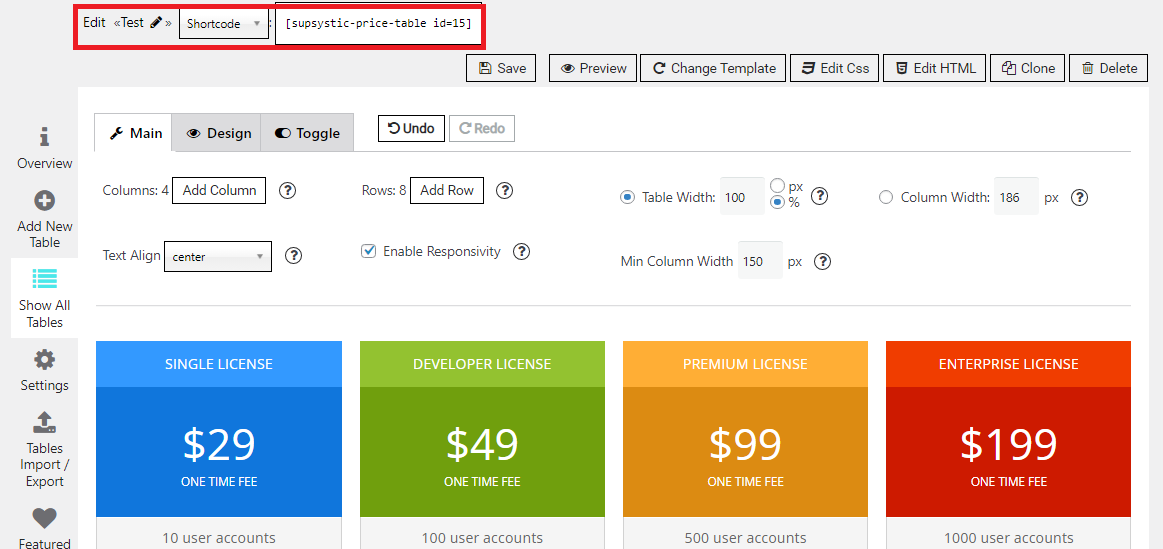The width and height of the screenshot is (1163, 549).
Task: Click the Save button
Action: pos(501,68)
